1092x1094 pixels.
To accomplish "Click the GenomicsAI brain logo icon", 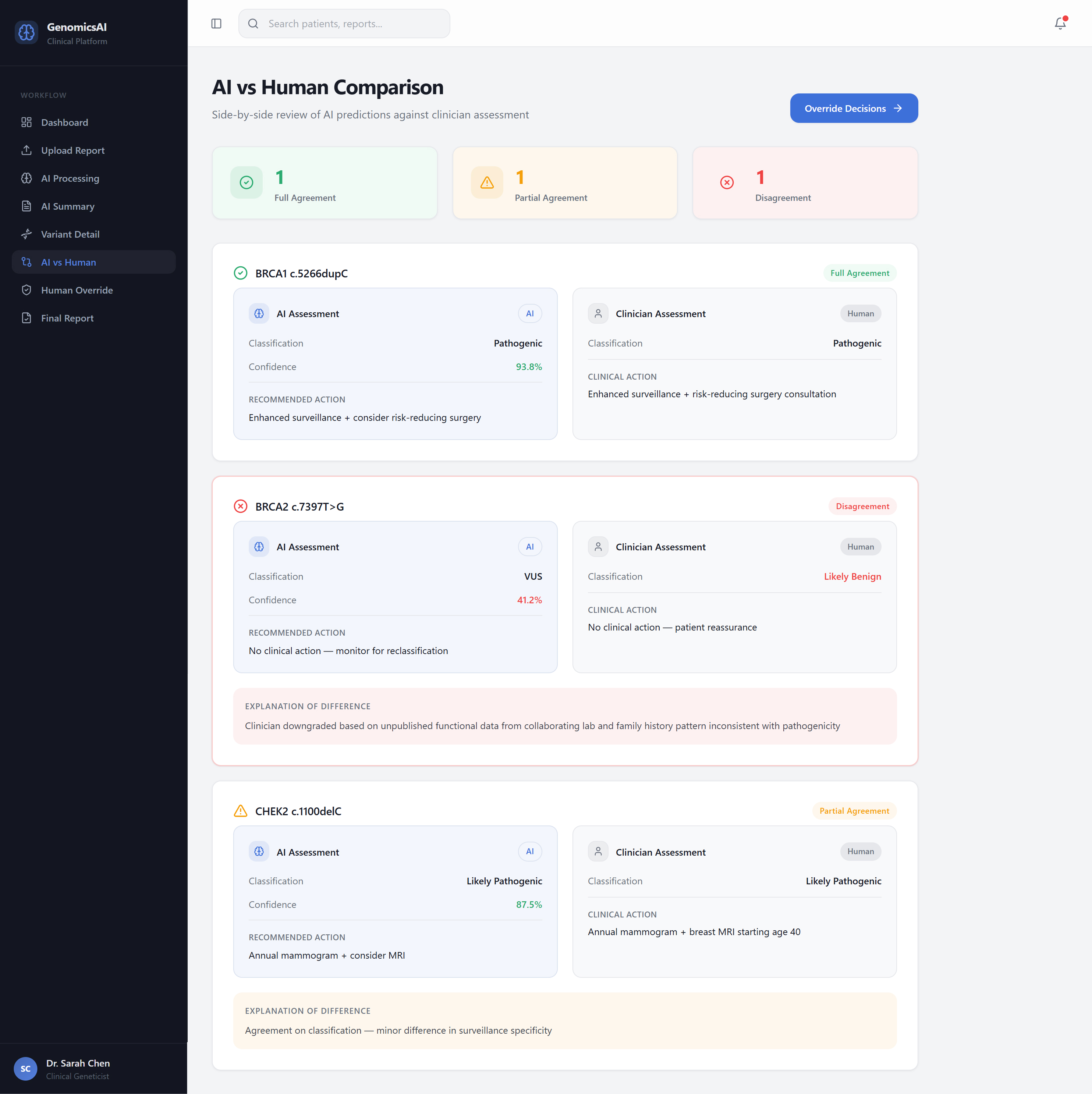I will pos(26,32).
